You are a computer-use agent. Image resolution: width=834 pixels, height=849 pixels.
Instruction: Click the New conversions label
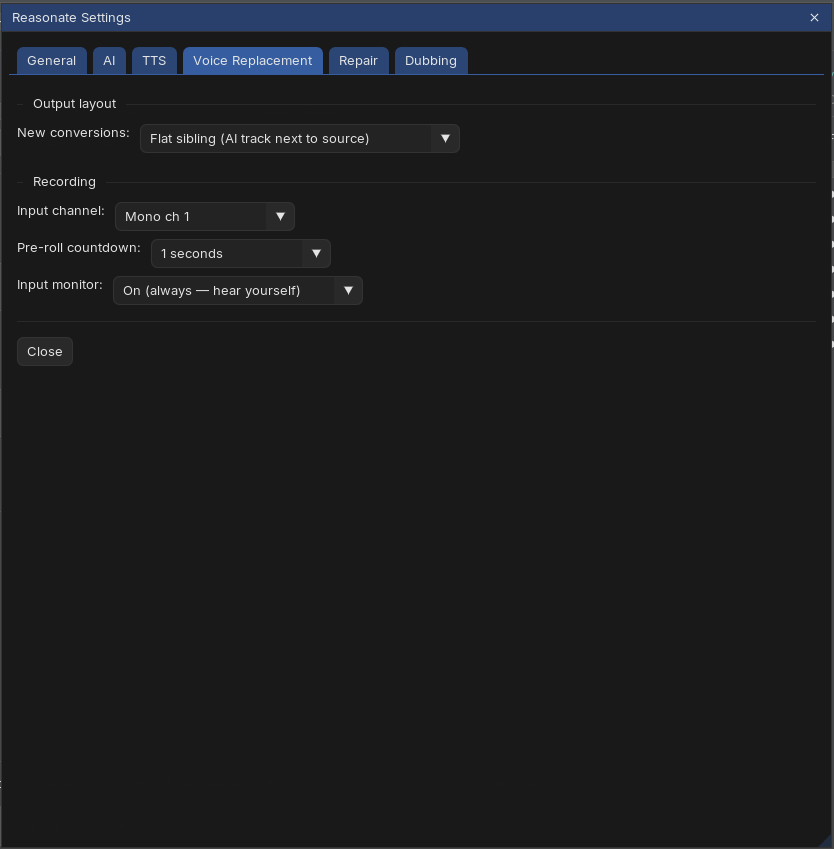[73, 133]
